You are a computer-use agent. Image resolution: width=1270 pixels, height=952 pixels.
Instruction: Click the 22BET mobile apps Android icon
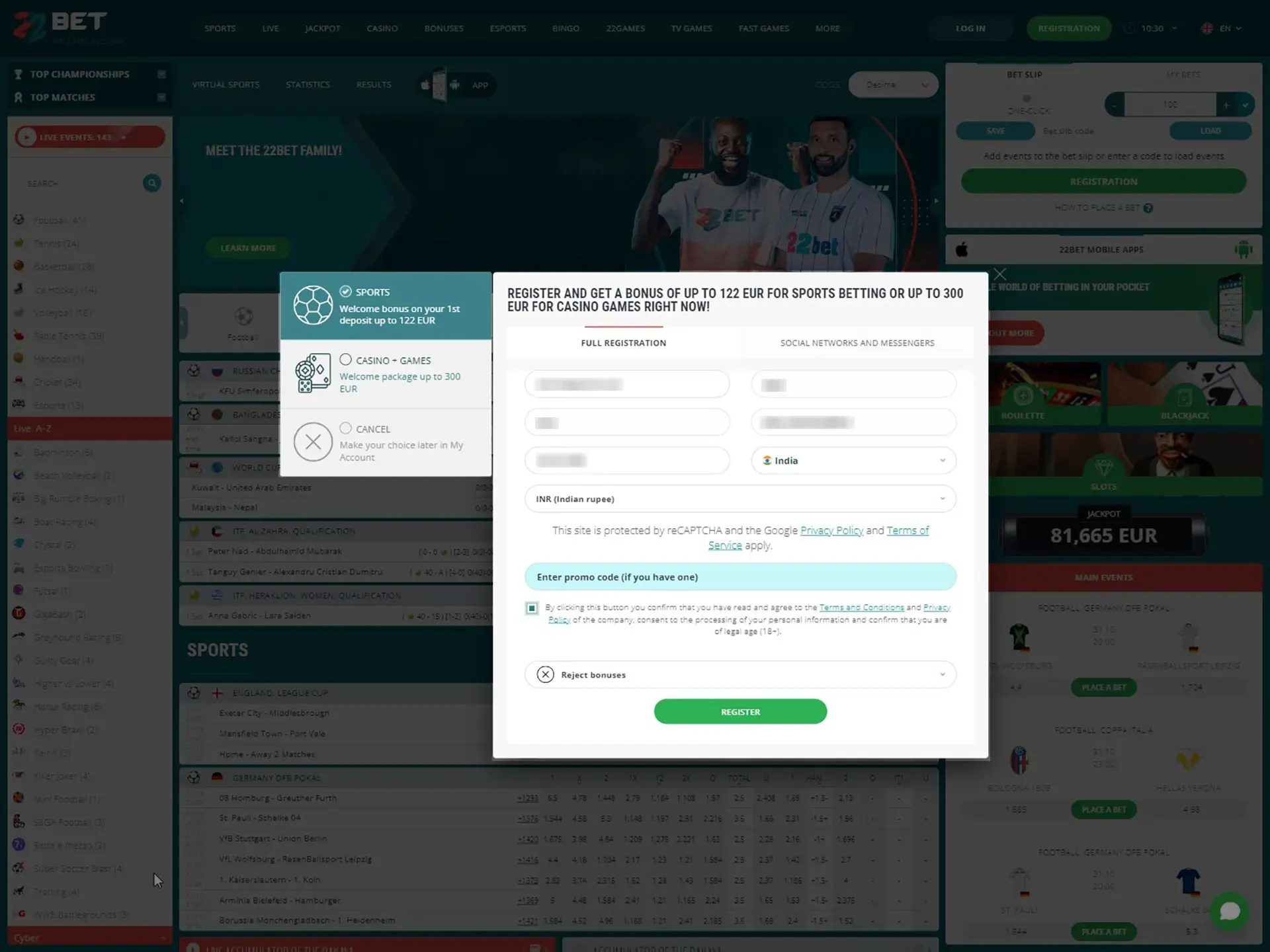1243,249
